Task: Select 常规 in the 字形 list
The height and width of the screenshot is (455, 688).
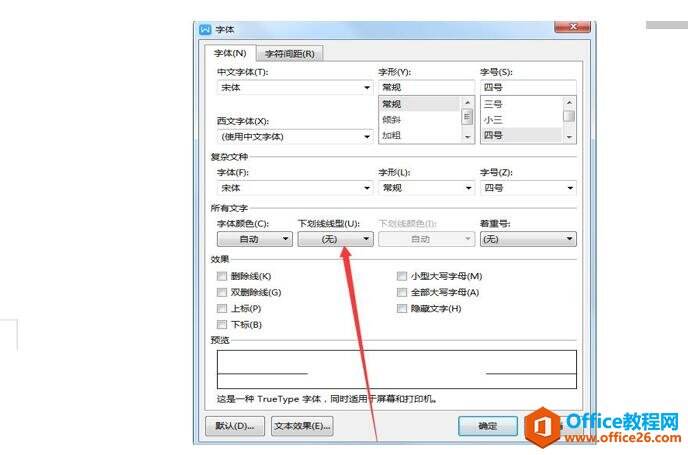Action: click(x=419, y=104)
